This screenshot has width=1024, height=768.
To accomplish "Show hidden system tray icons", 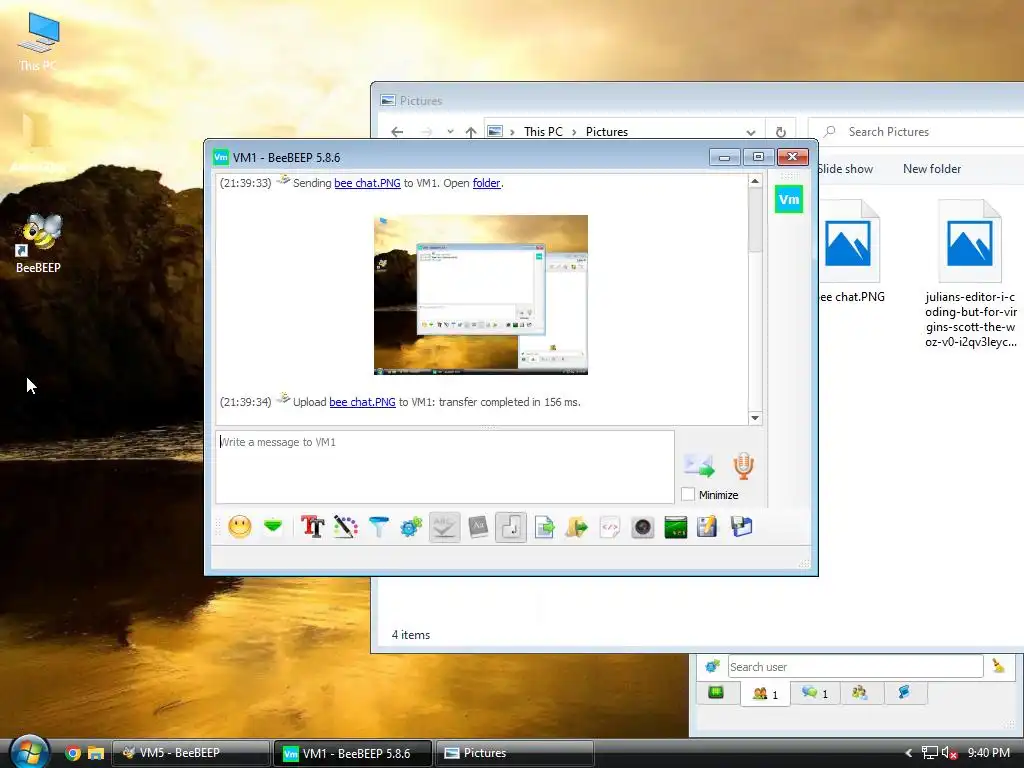I will (x=908, y=753).
